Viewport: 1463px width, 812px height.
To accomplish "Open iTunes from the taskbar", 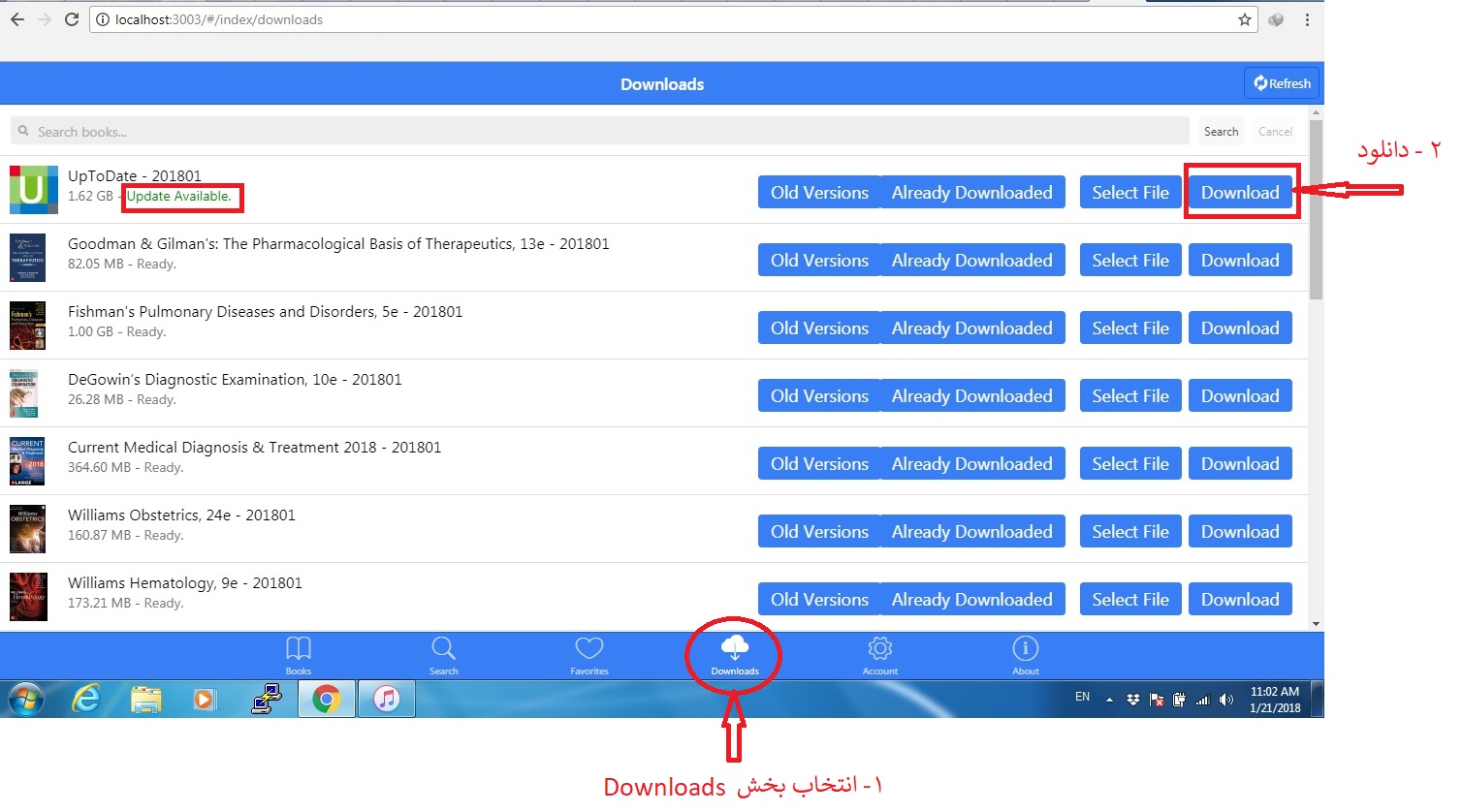I will 387,699.
